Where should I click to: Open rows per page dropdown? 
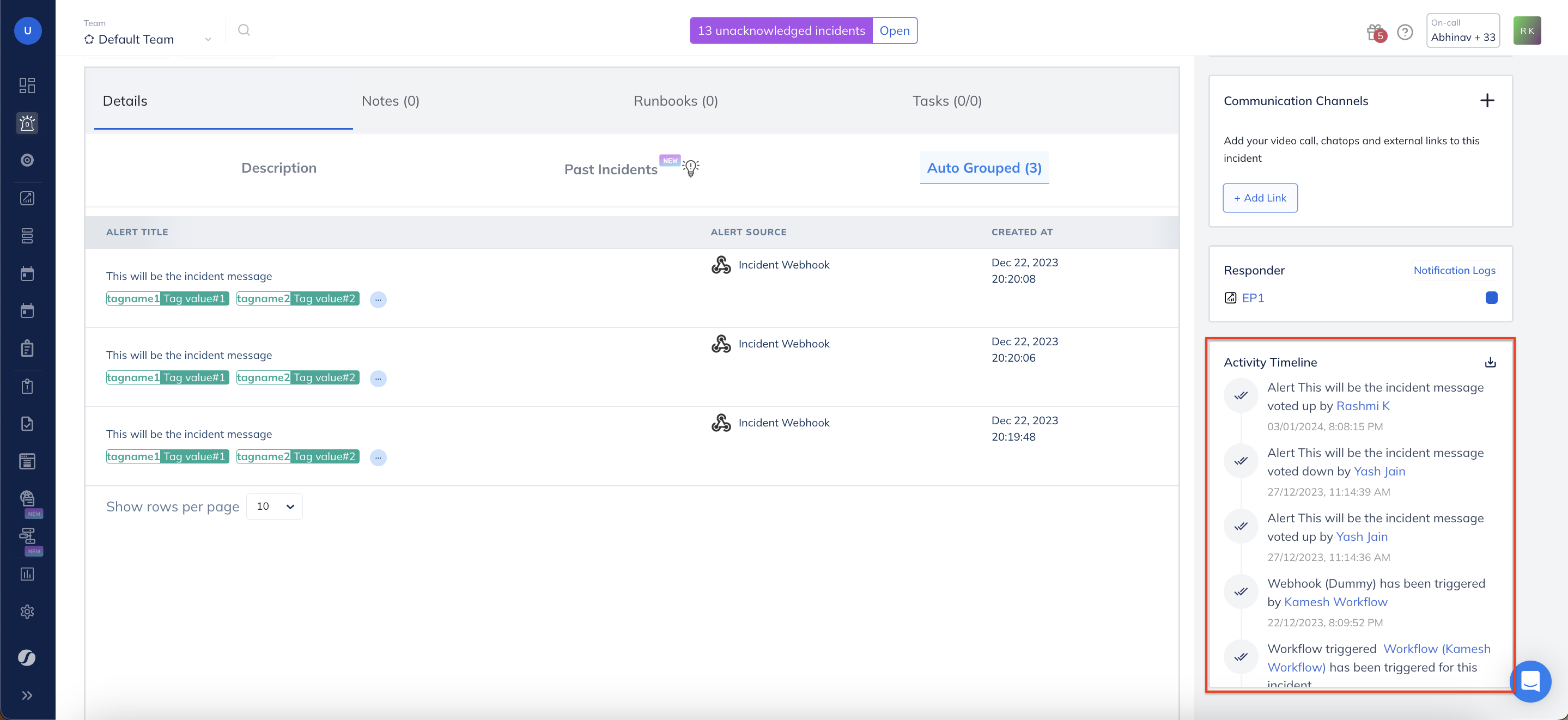pos(275,507)
